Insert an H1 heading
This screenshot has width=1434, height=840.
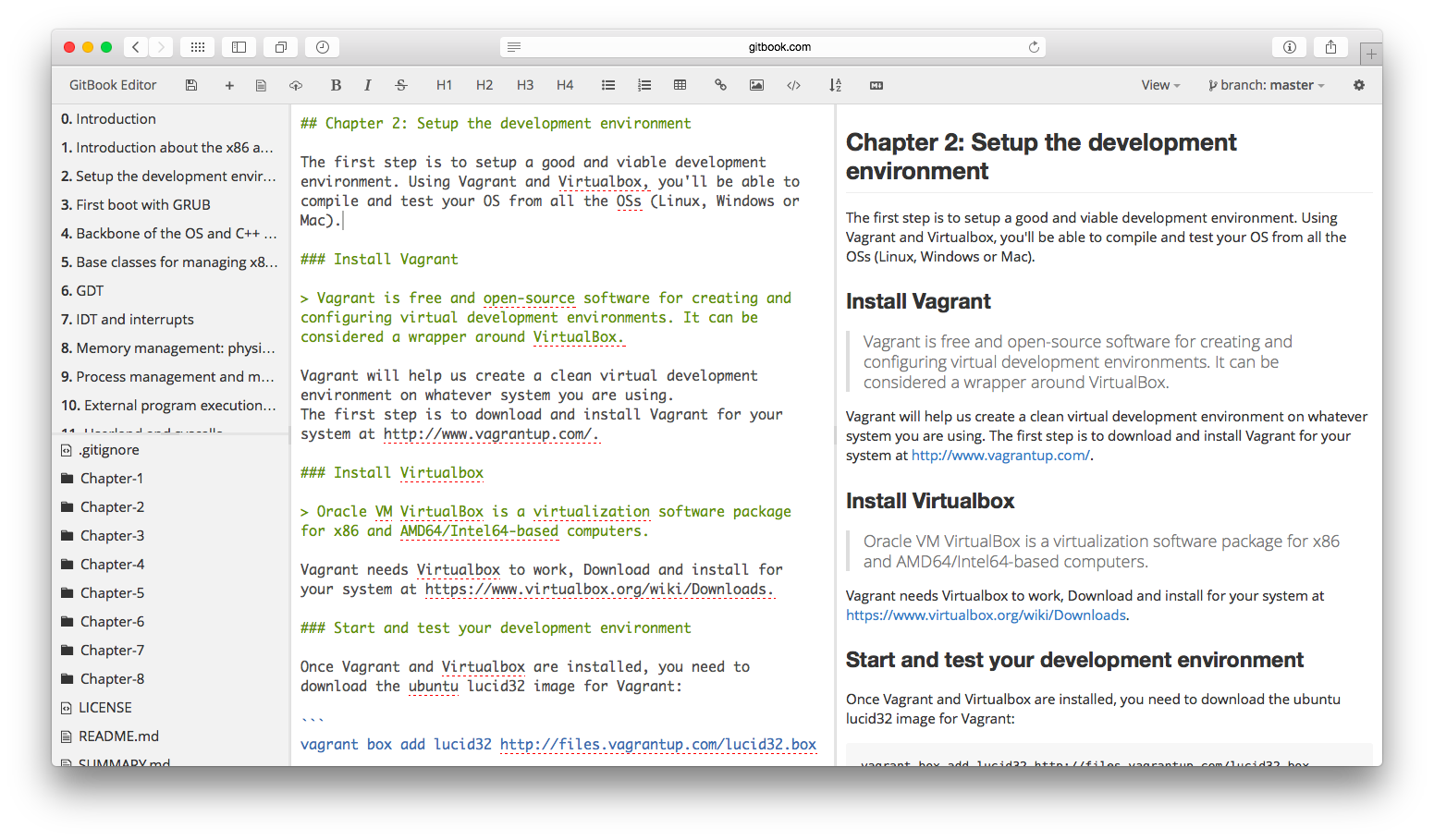[444, 85]
